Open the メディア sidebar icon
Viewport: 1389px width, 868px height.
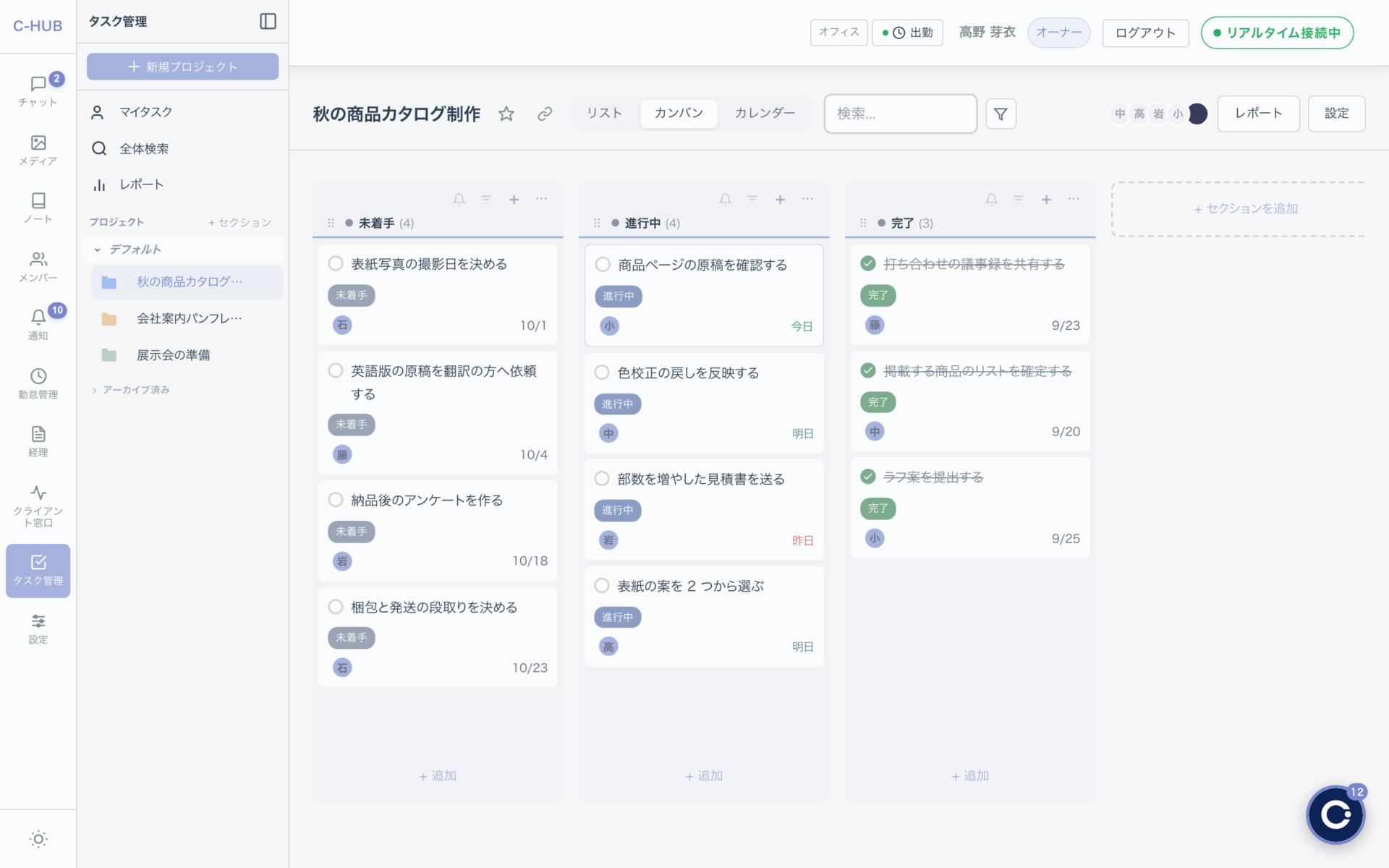click(38, 150)
